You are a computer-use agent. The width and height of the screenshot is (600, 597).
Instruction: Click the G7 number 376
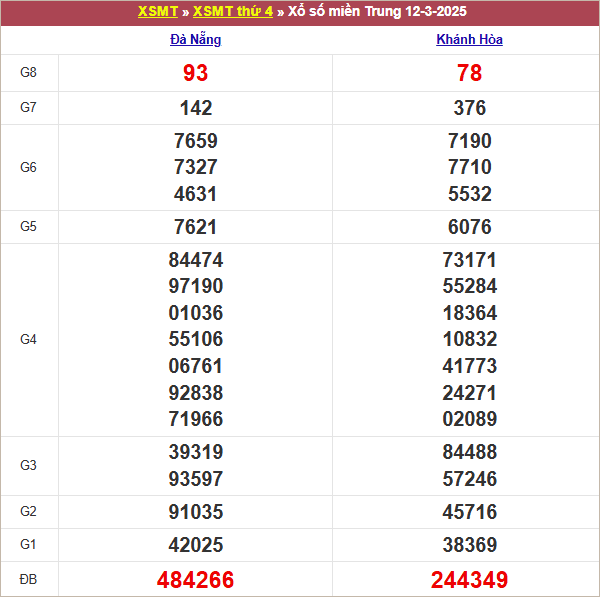(470, 108)
